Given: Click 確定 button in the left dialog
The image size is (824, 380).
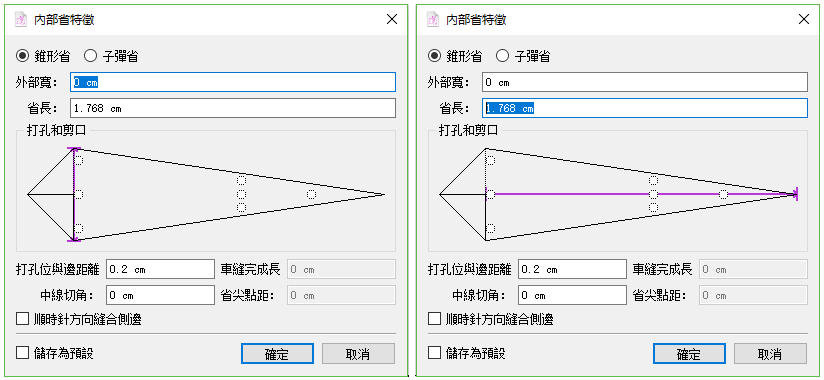Looking at the screenshot, I should pyautogui.click(x=277, y=354).
